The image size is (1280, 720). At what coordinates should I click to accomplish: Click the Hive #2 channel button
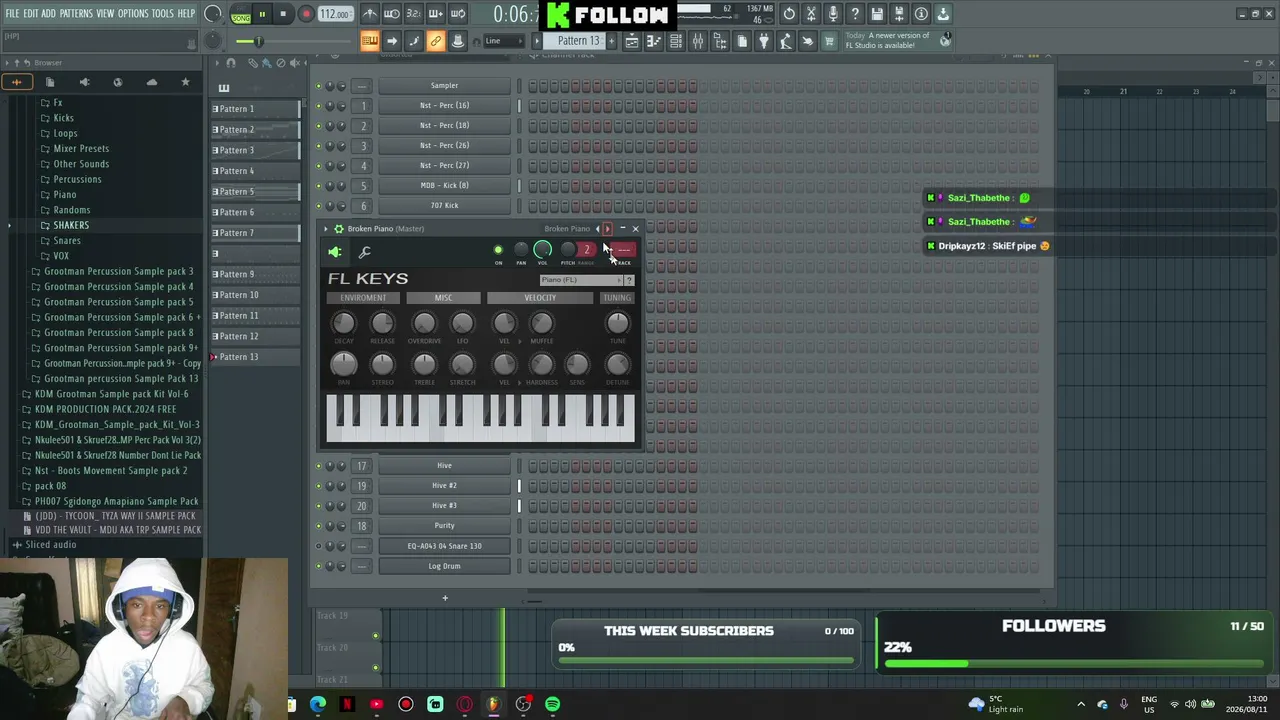(x=444, y=486)
